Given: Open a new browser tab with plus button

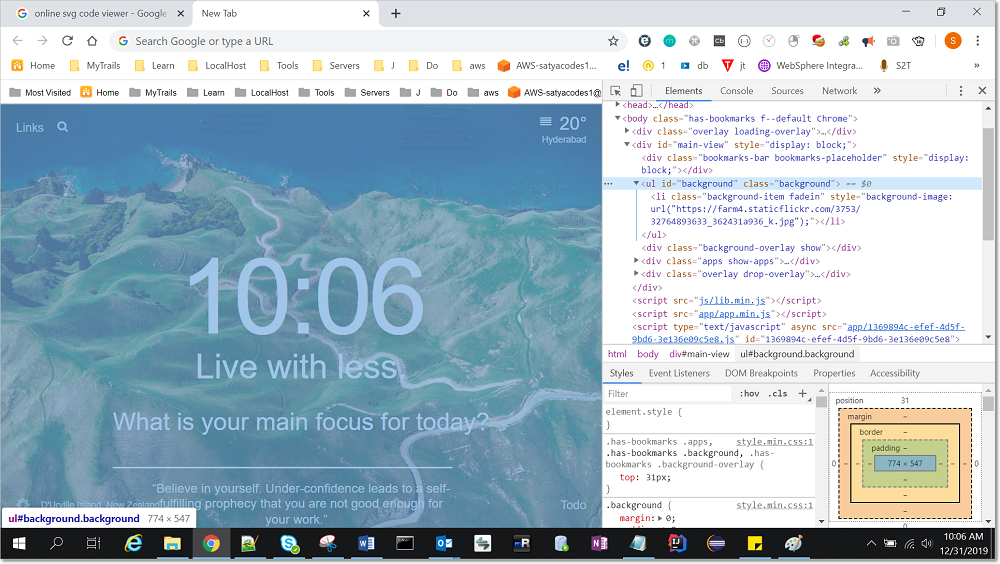Looking at the screenshot, I should tap(396, 14).
